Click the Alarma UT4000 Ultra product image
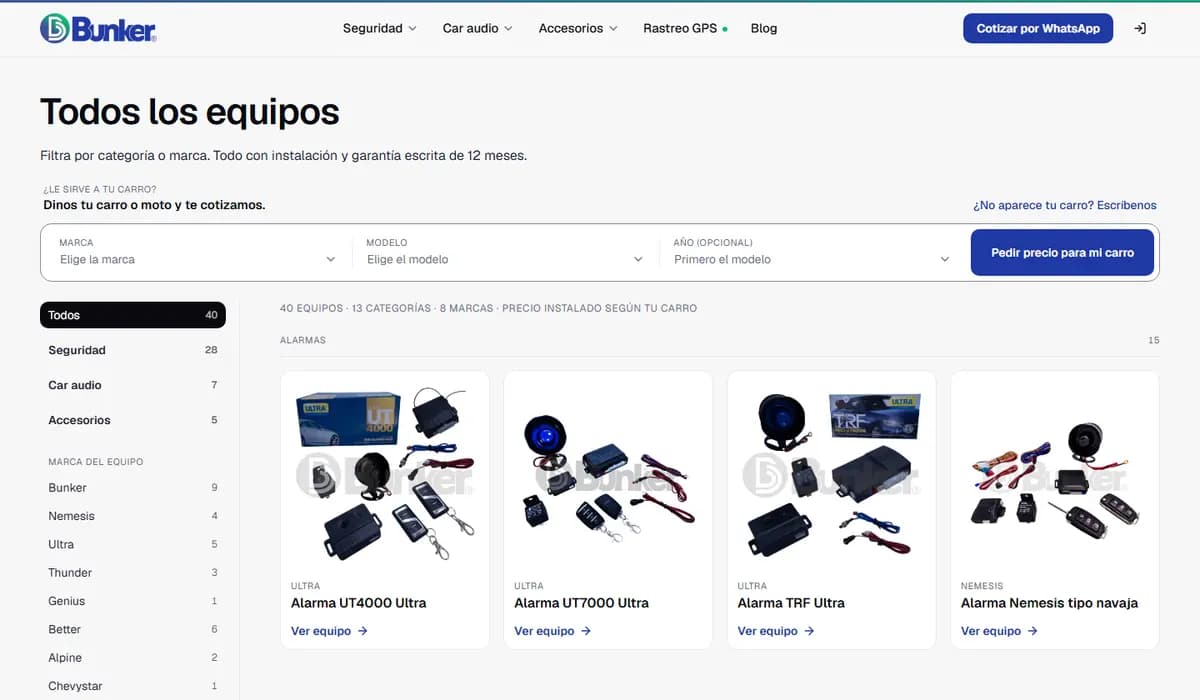Screen dimensions: 1200x700 pyautogui.click(x=385, y=475)
